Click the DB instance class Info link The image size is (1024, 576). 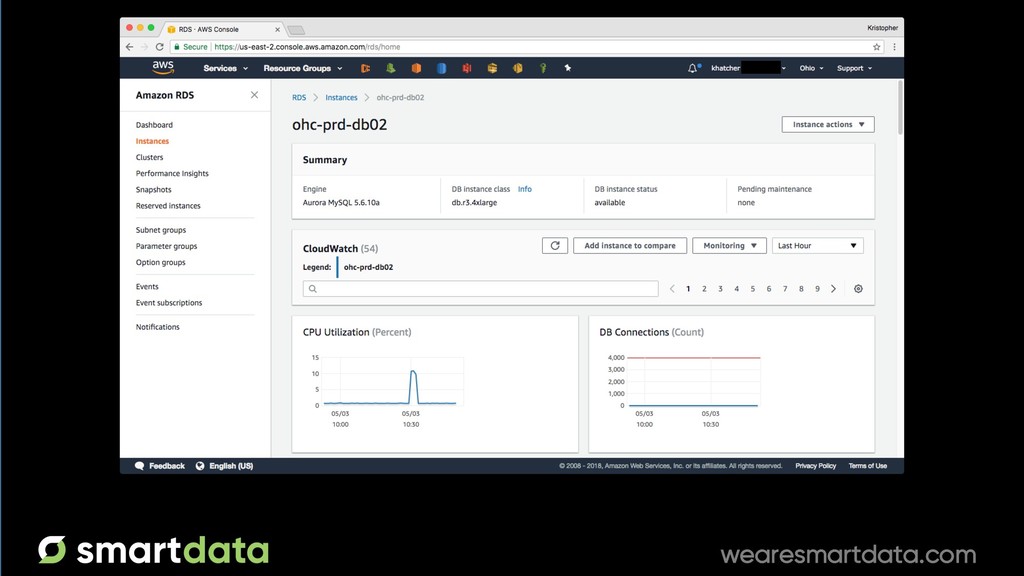525,189
